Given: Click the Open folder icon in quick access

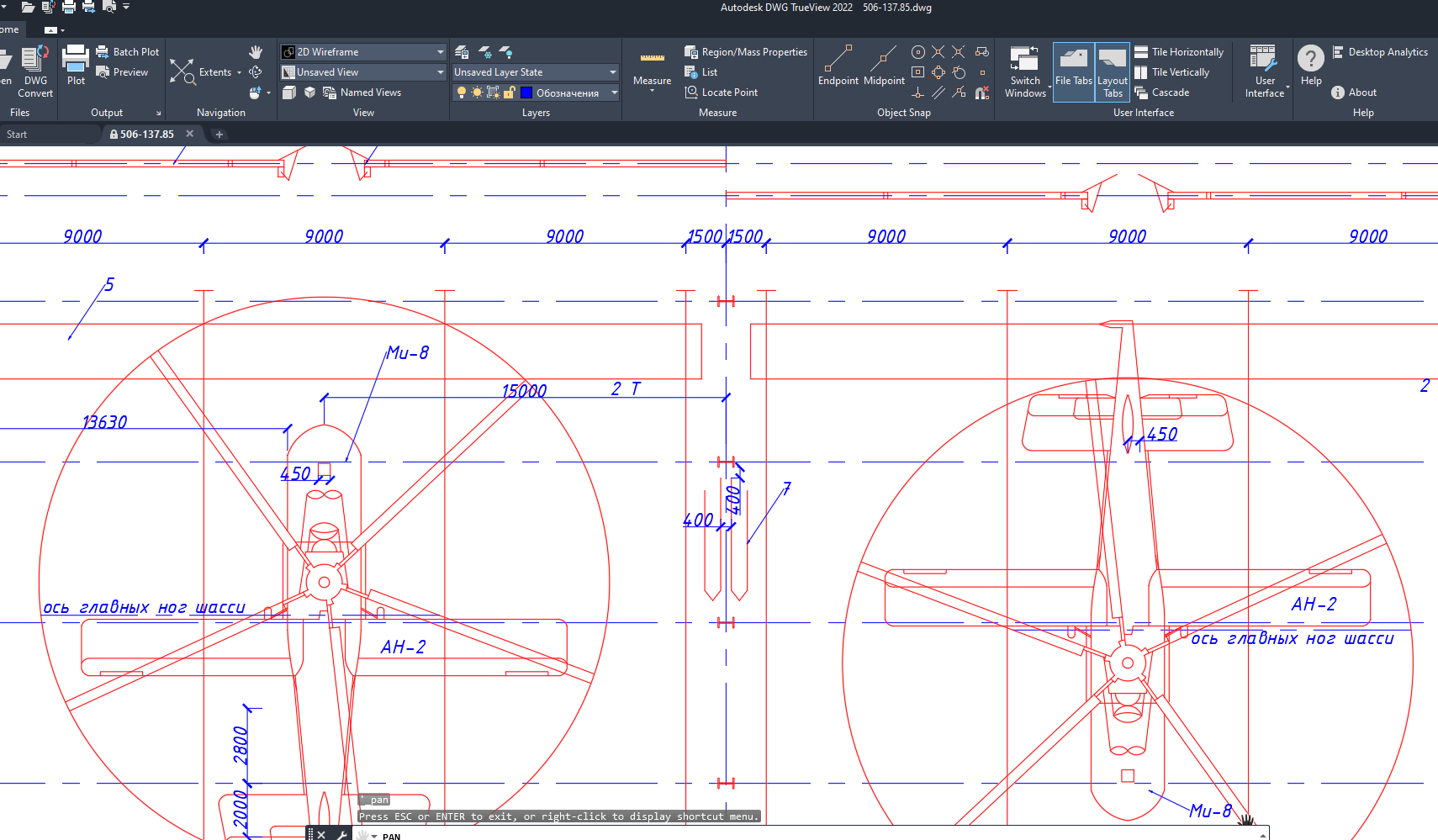Looking at the screenshot, I should [28, 7].
